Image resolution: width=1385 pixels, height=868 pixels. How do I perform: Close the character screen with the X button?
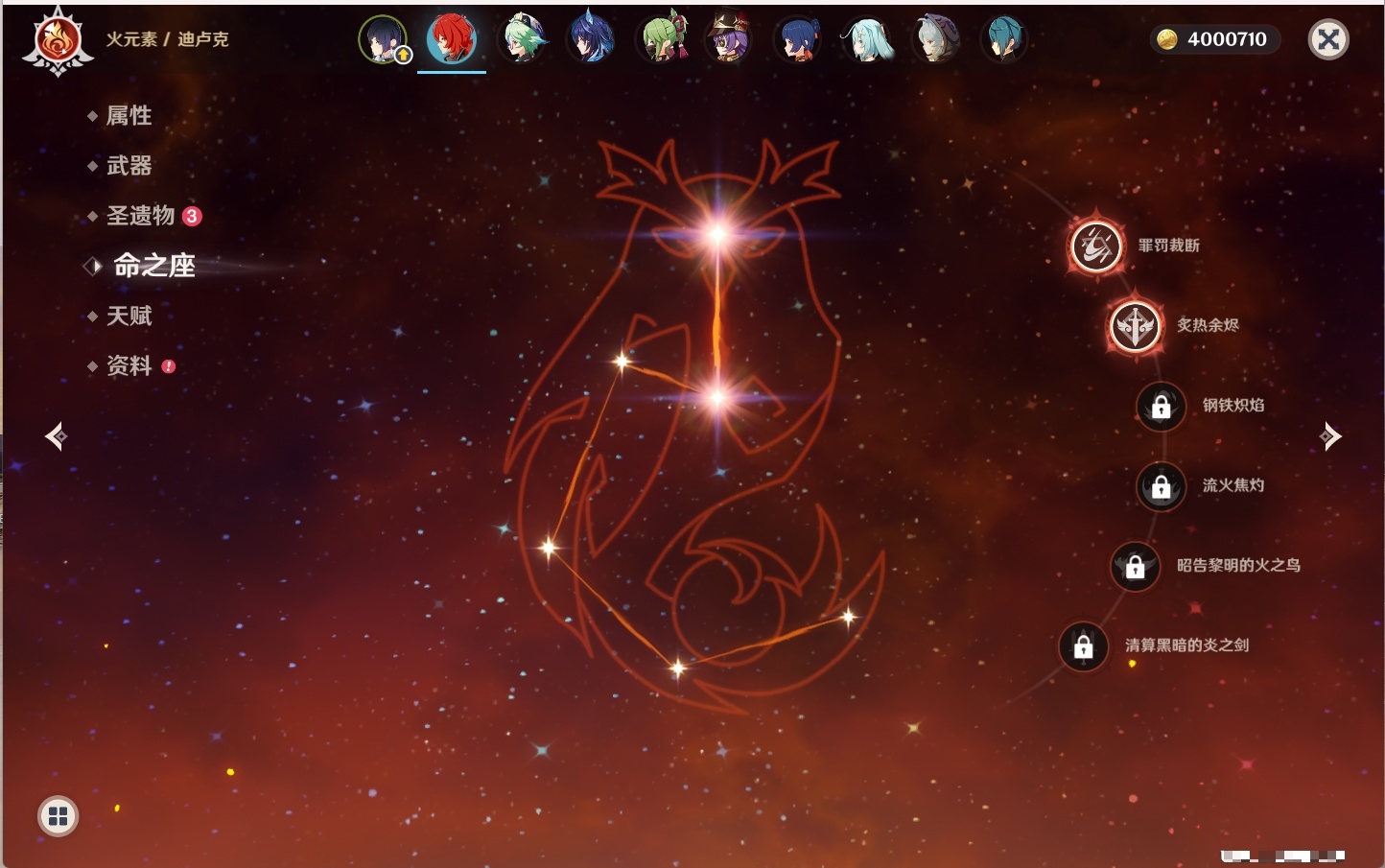click(x=1328, y=39)
